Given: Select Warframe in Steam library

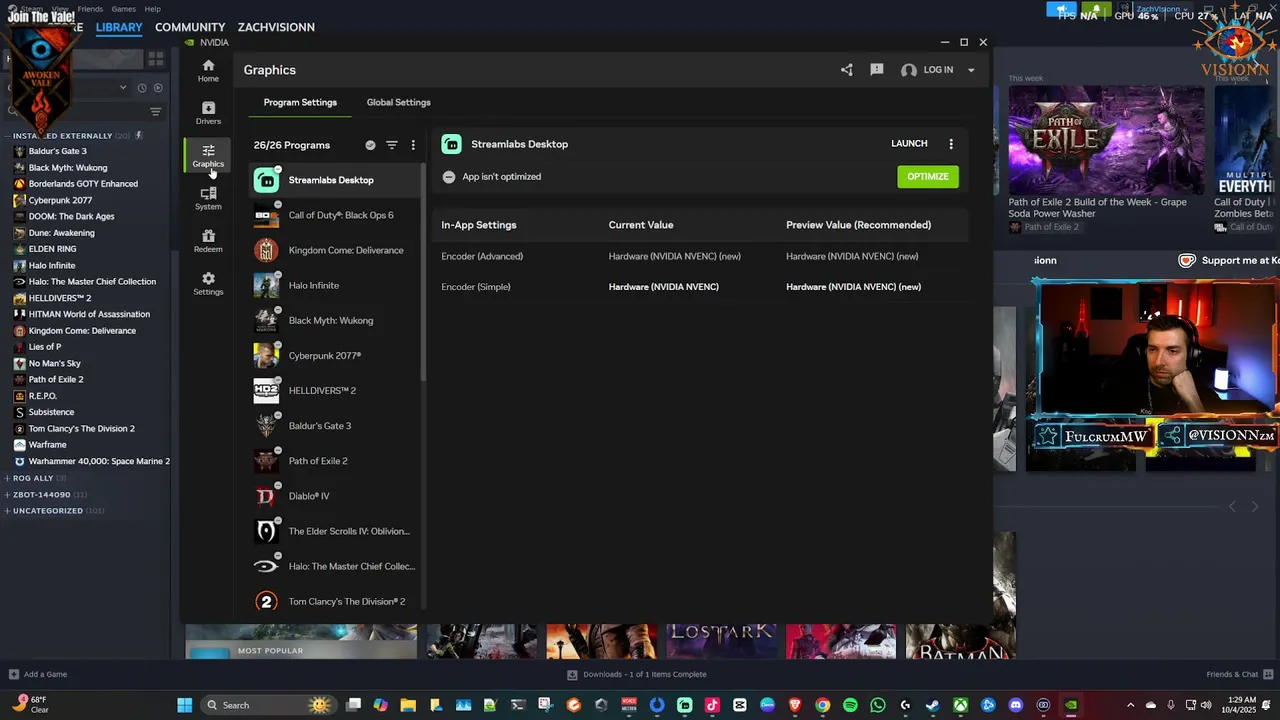Looking at the screenshot, I should pyautogui.click(x=47, y=445).
